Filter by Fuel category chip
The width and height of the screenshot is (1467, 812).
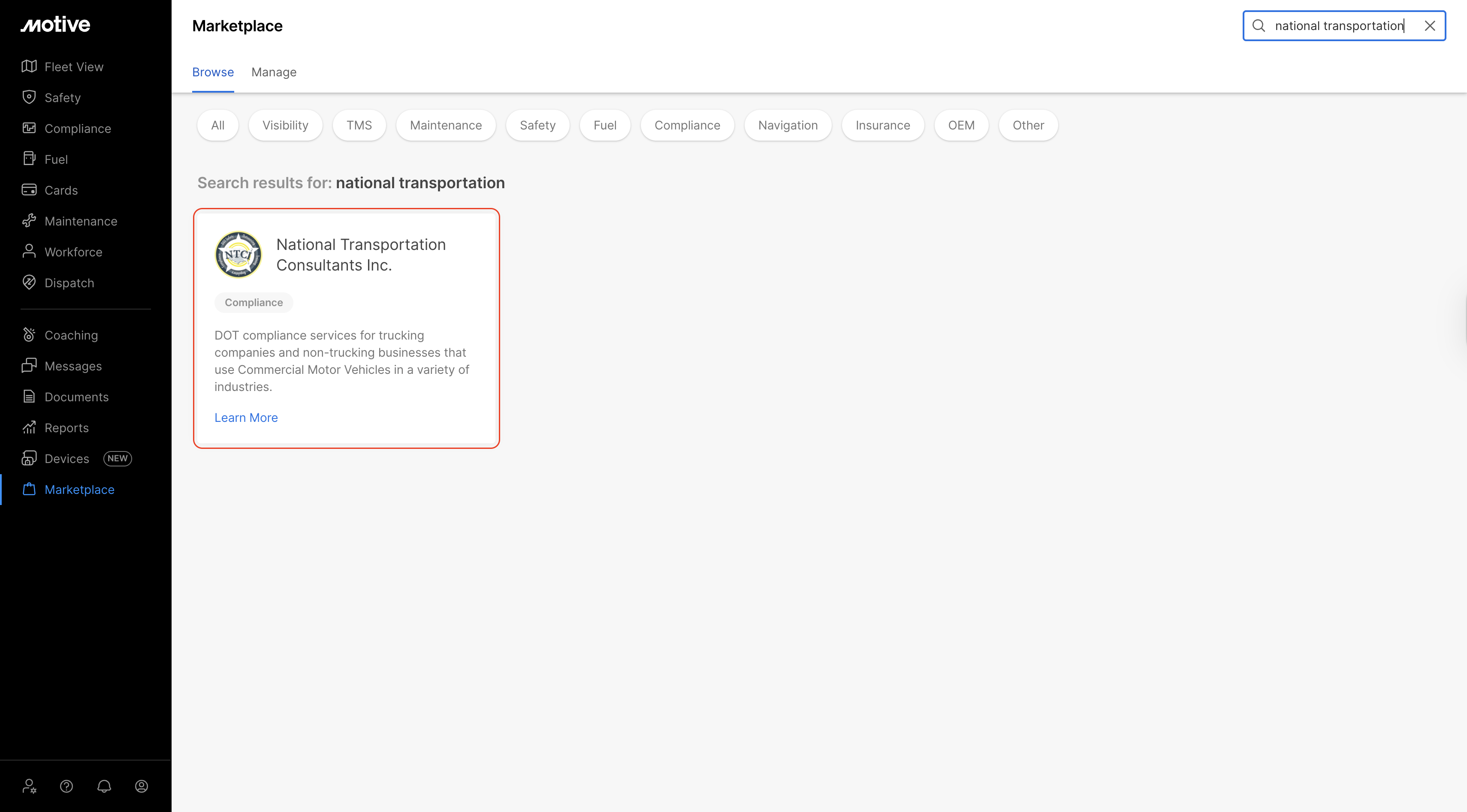(605, 125)
